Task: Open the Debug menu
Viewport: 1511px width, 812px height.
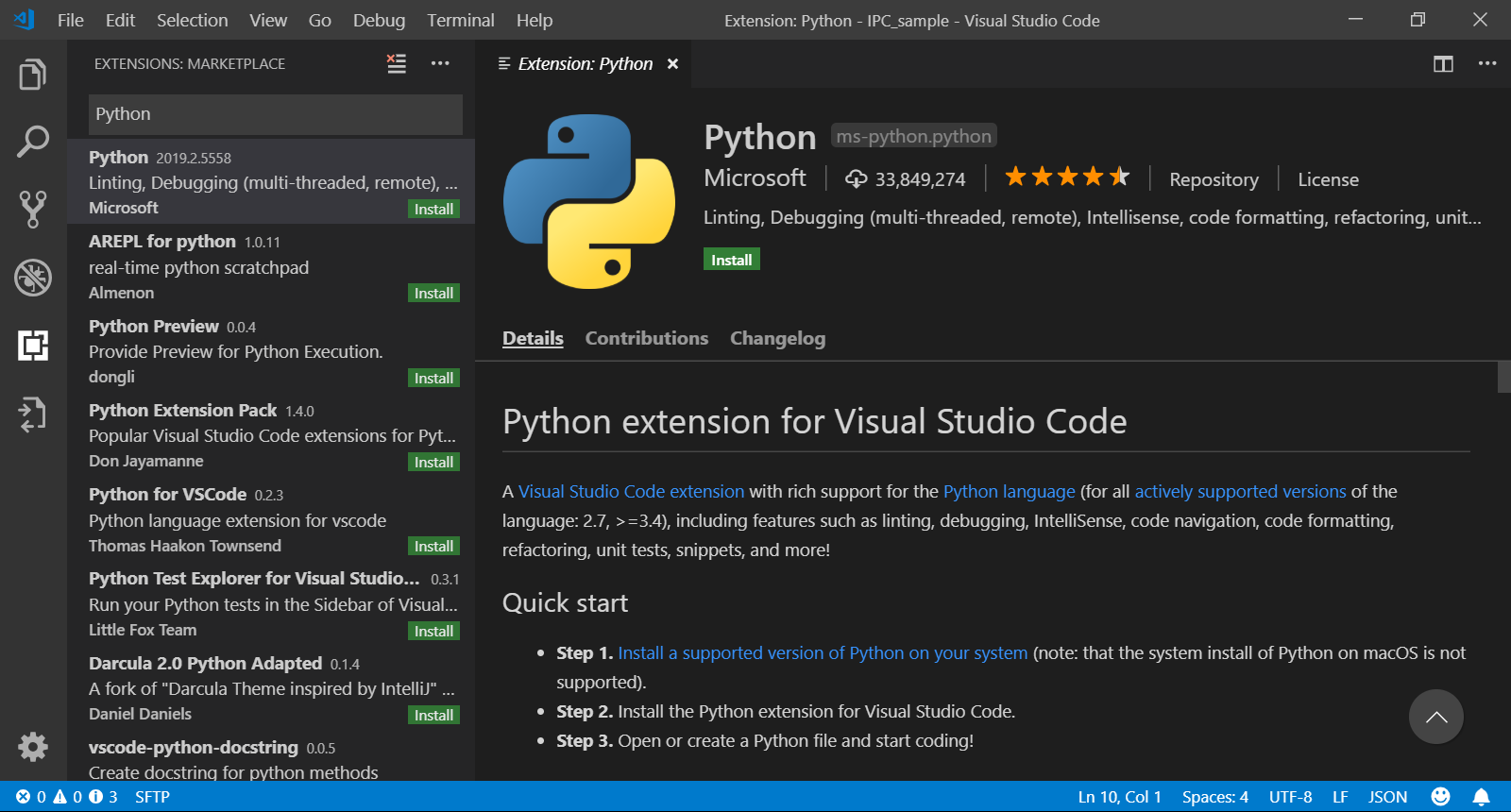Action: pyautogui.click(x=379, y=20)
